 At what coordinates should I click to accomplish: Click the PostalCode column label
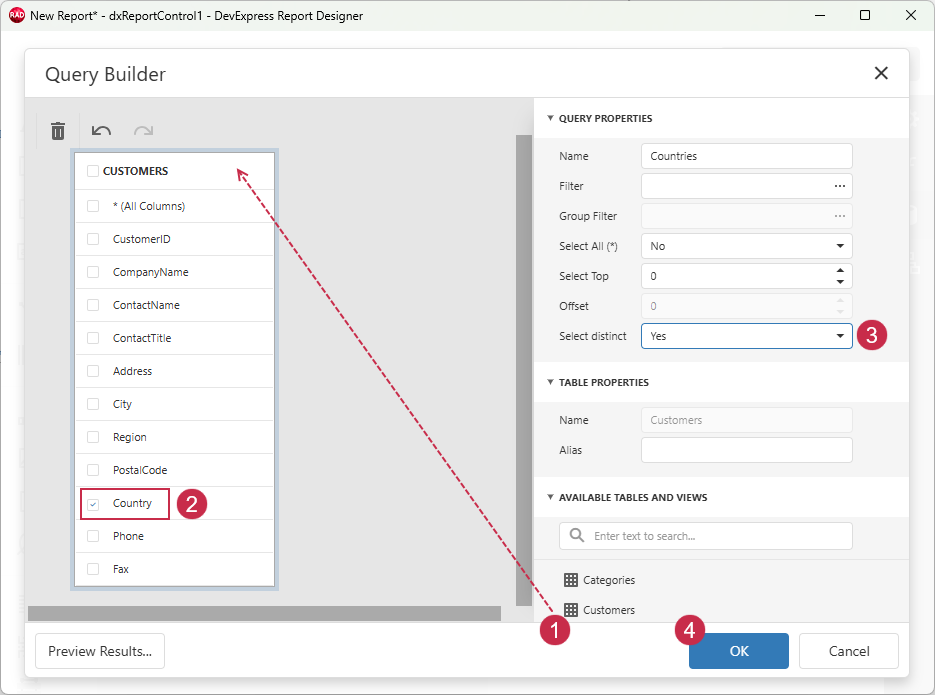(140, 470)
